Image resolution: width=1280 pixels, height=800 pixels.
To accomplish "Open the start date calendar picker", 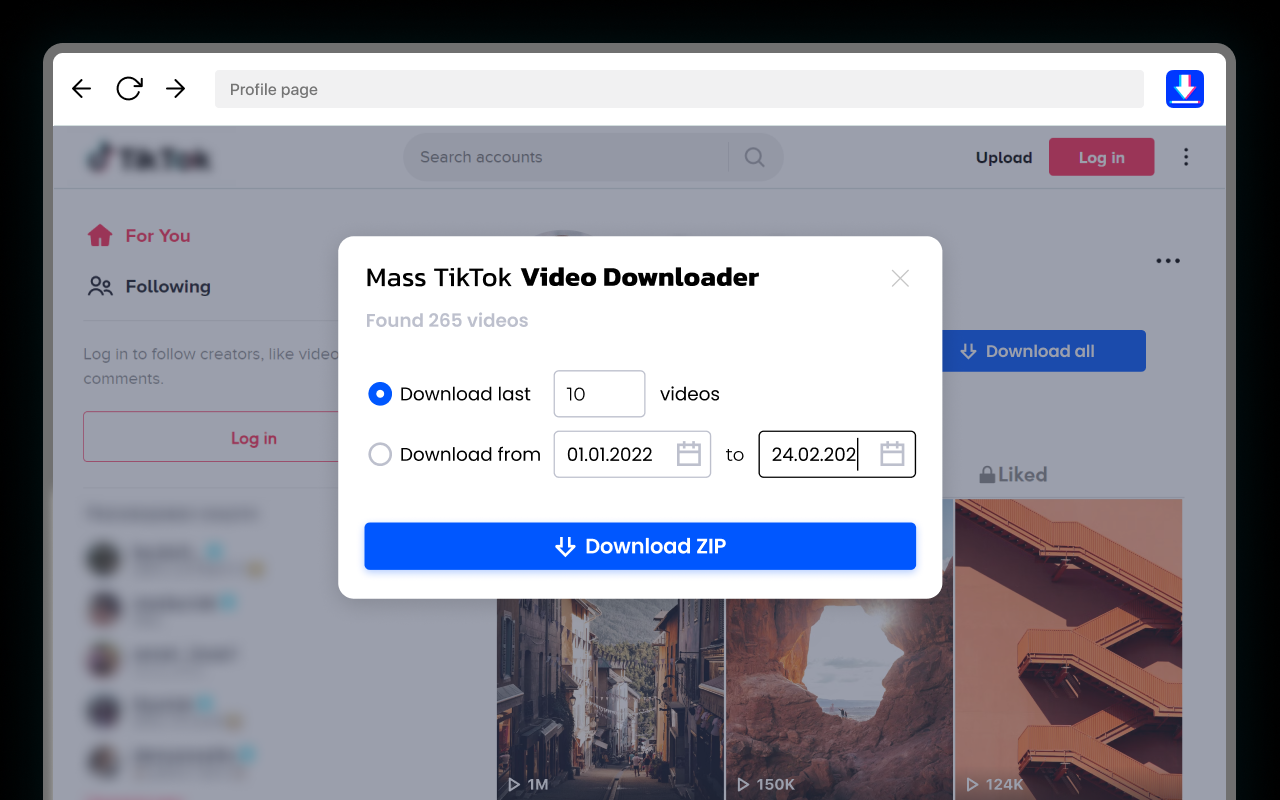I will pyautogui.click(x=688, y=454).
